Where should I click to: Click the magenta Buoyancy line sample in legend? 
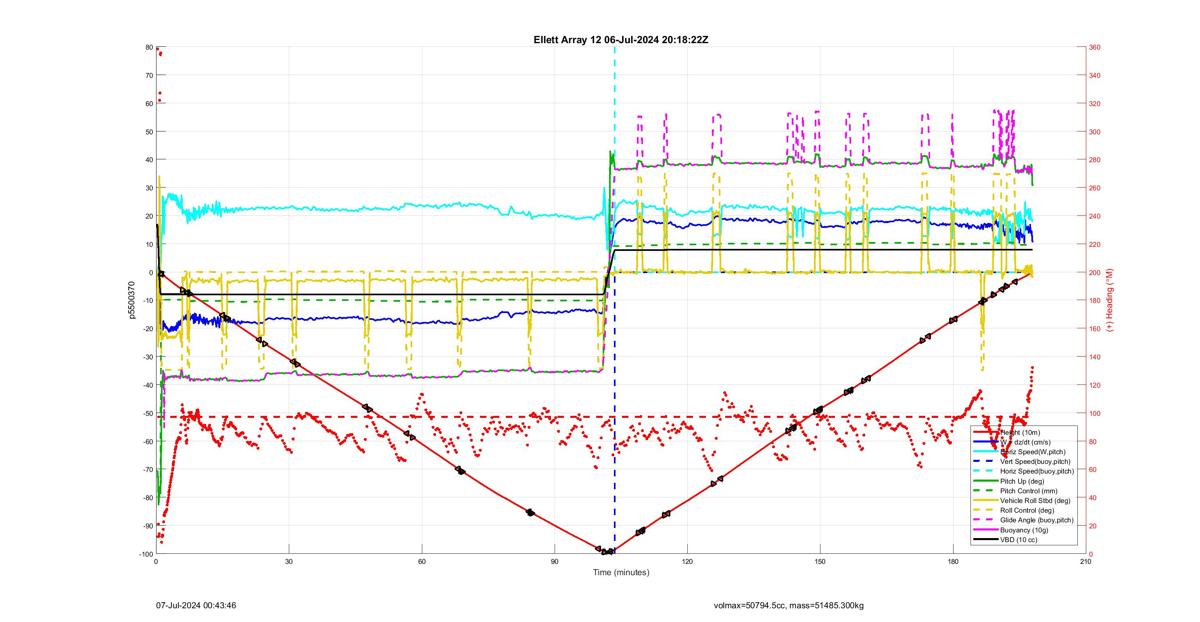click(986, 530)
